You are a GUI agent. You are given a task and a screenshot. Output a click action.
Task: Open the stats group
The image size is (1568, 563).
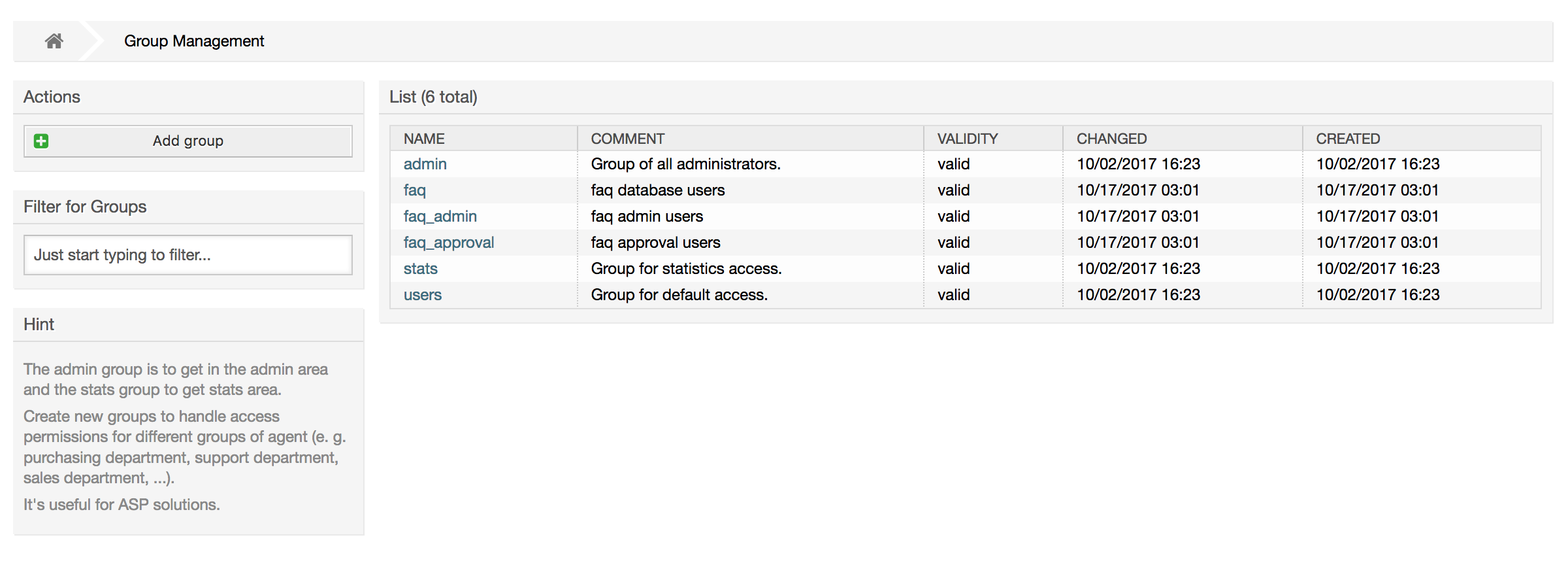[x=420, y=269]
